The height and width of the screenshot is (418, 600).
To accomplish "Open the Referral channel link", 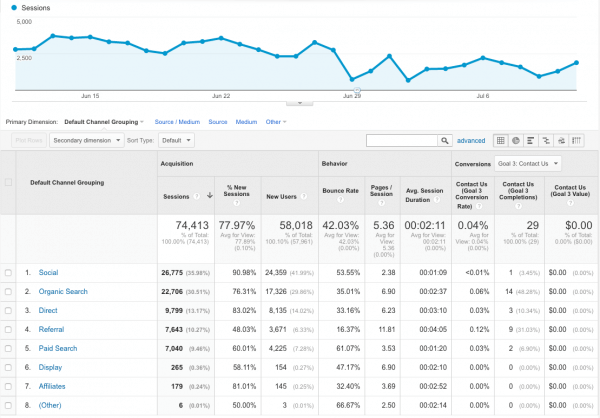I will pos(51,330).
